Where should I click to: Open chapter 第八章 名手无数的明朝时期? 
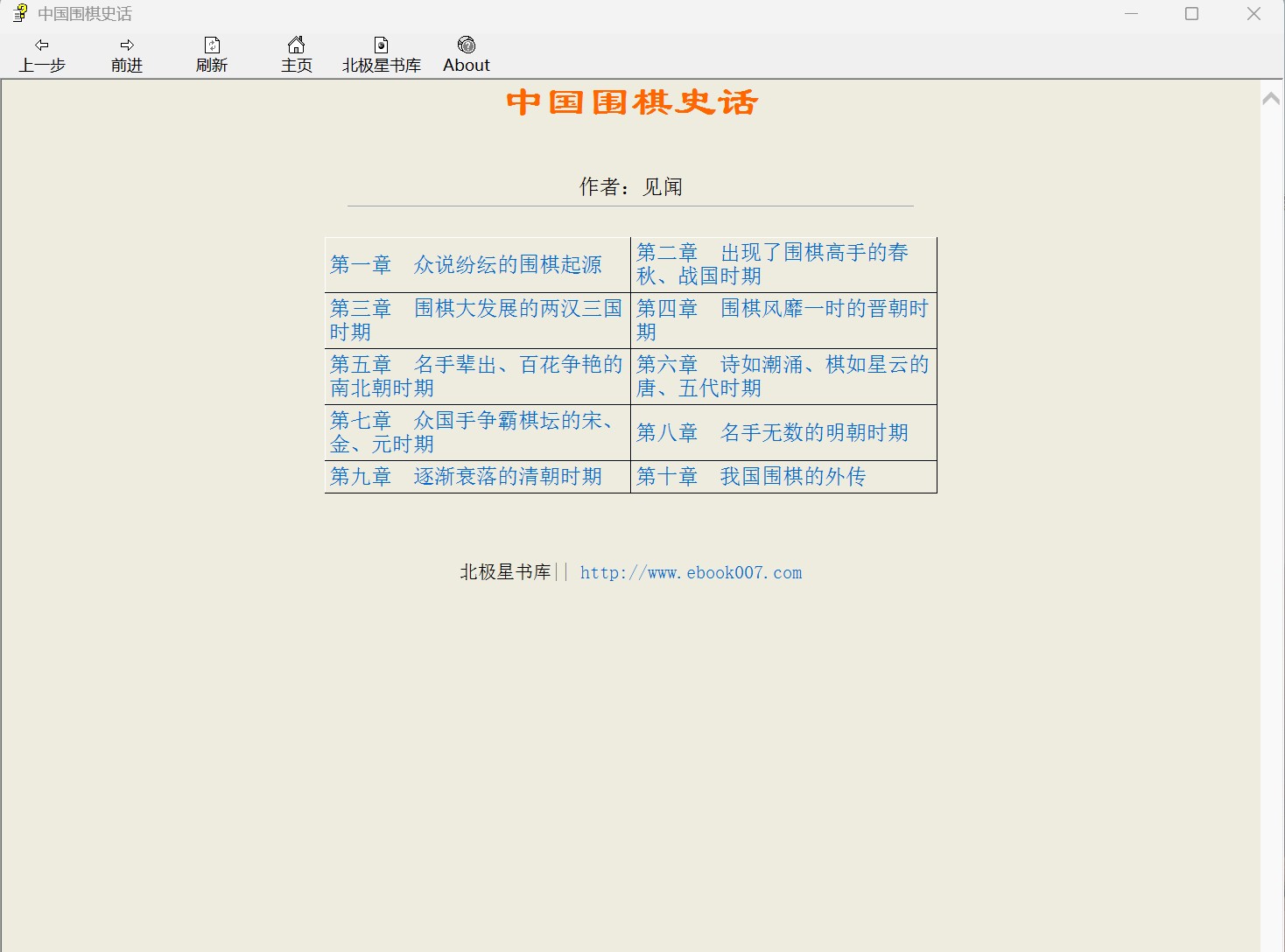(772, 432)
